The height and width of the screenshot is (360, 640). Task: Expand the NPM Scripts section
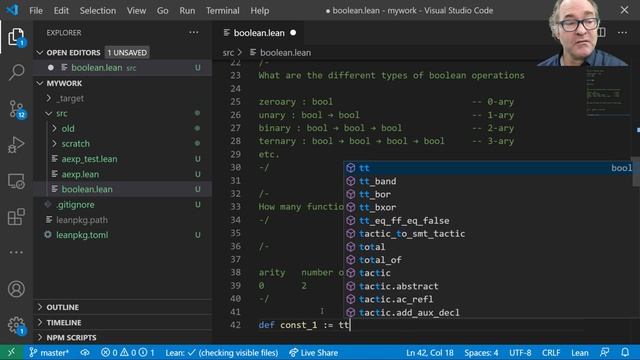point(122,338)
